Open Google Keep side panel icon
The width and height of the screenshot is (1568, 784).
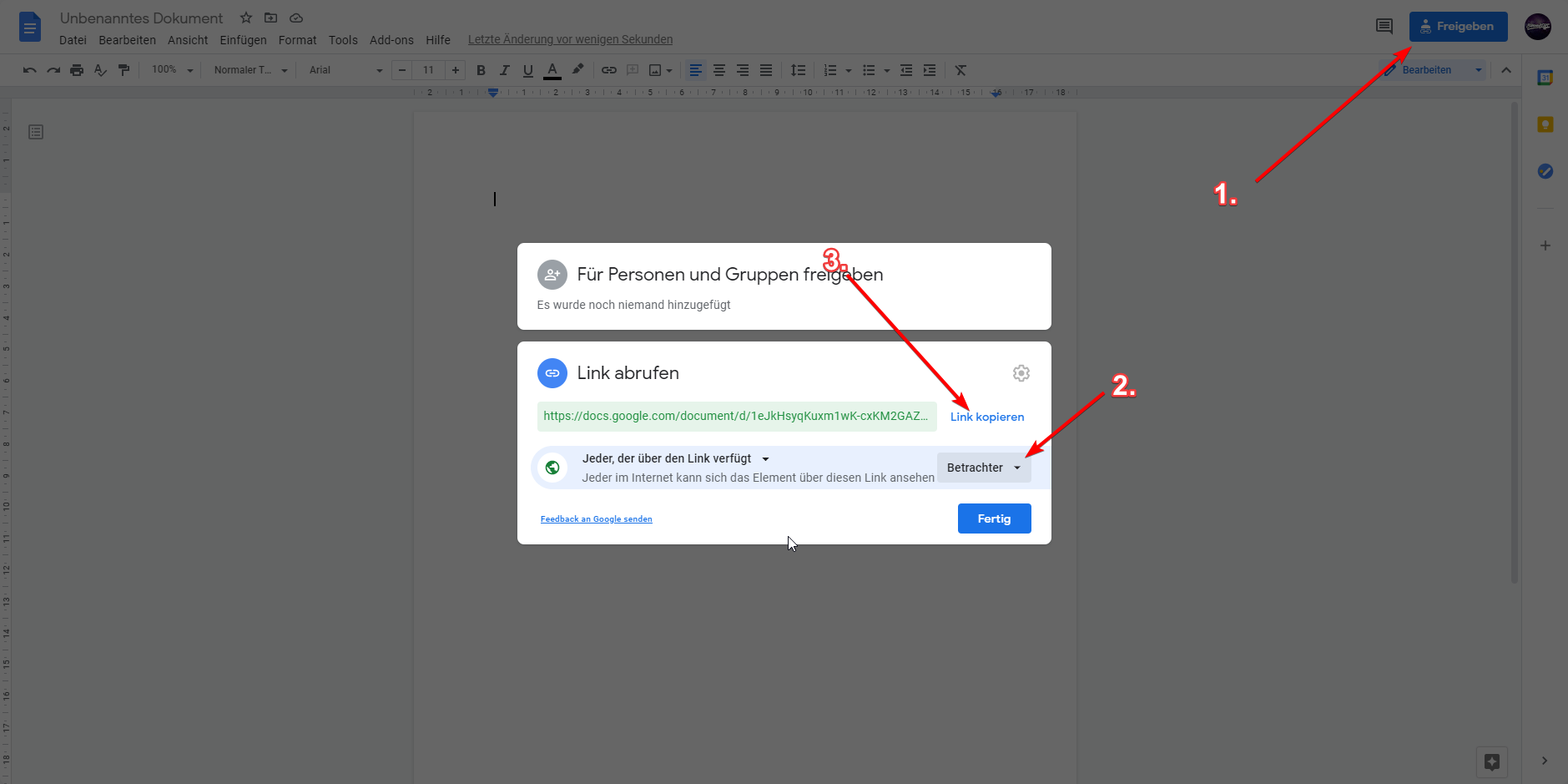(1545, 124)
